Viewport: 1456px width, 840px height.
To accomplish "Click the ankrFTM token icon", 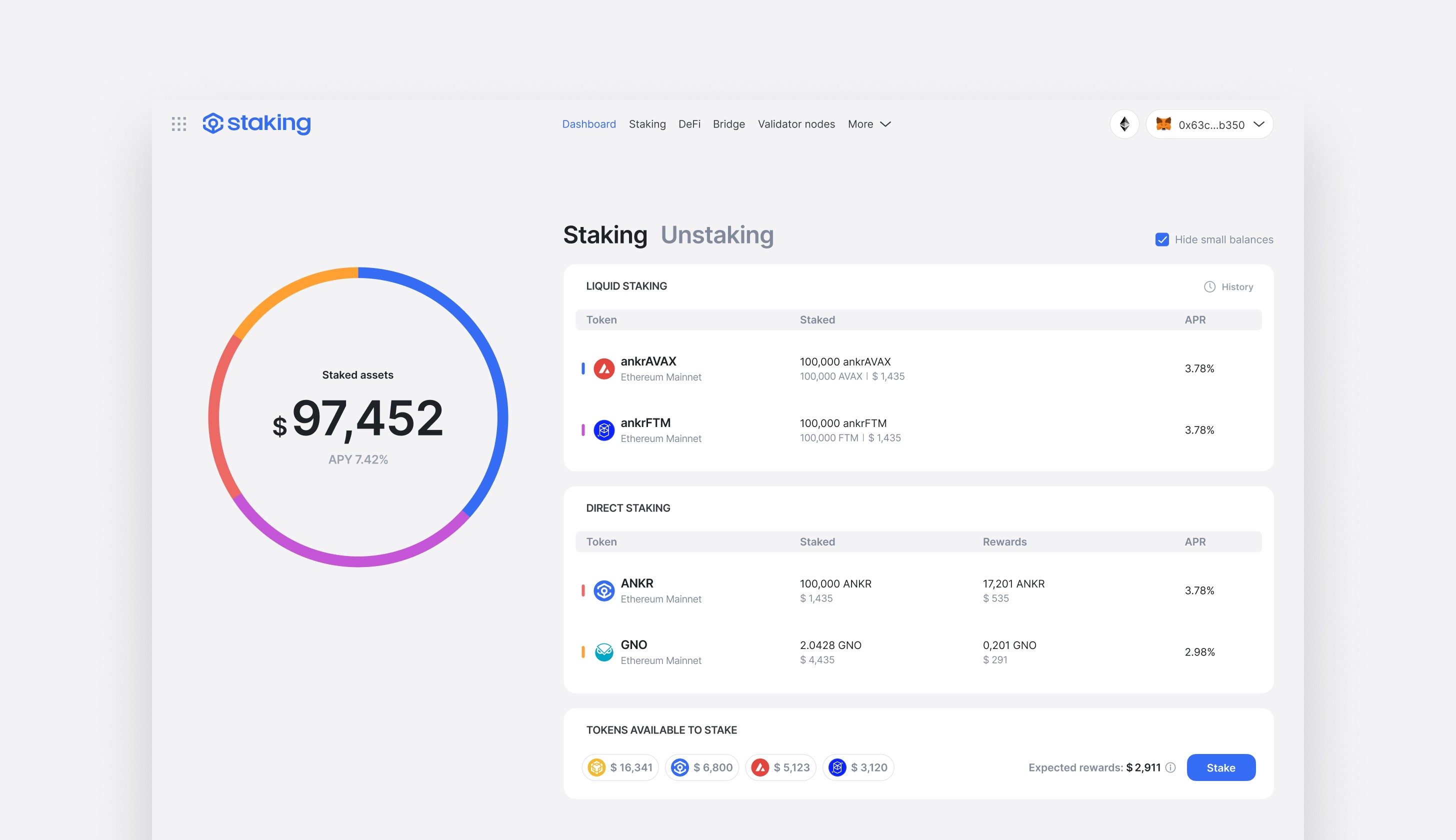I will coord(604,430).
